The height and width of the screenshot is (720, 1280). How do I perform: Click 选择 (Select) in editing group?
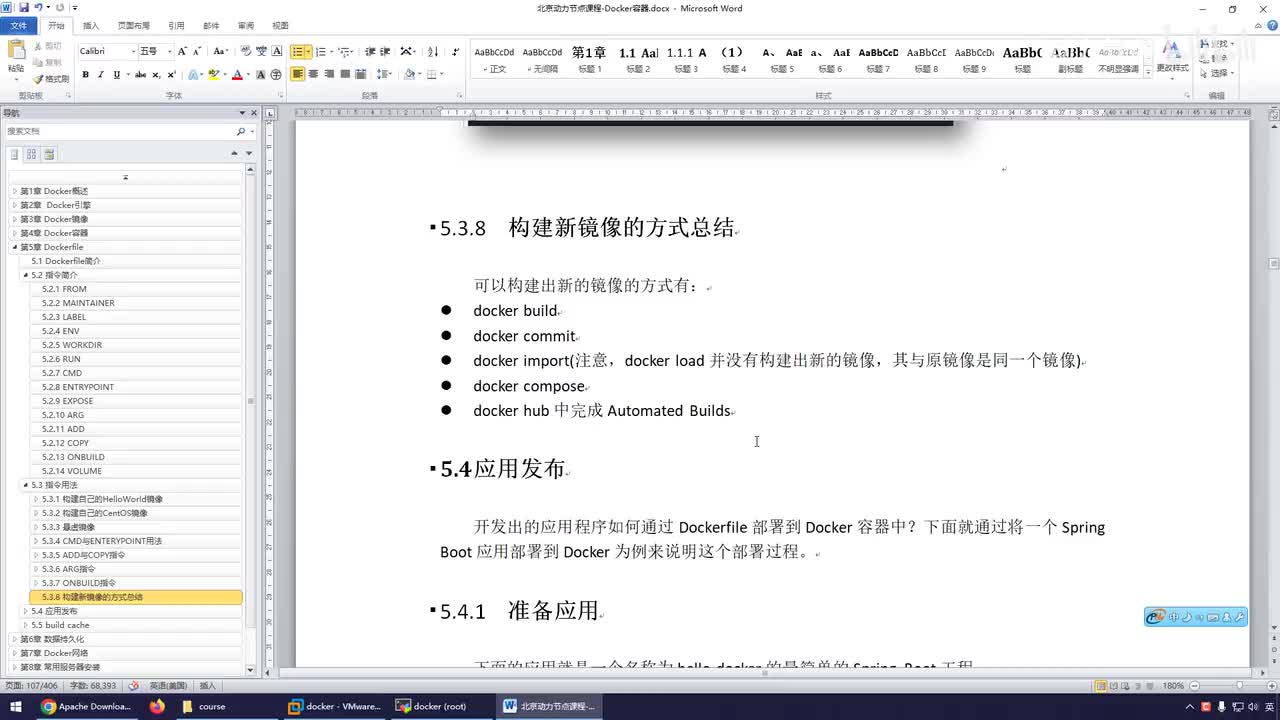[1216, 73]
